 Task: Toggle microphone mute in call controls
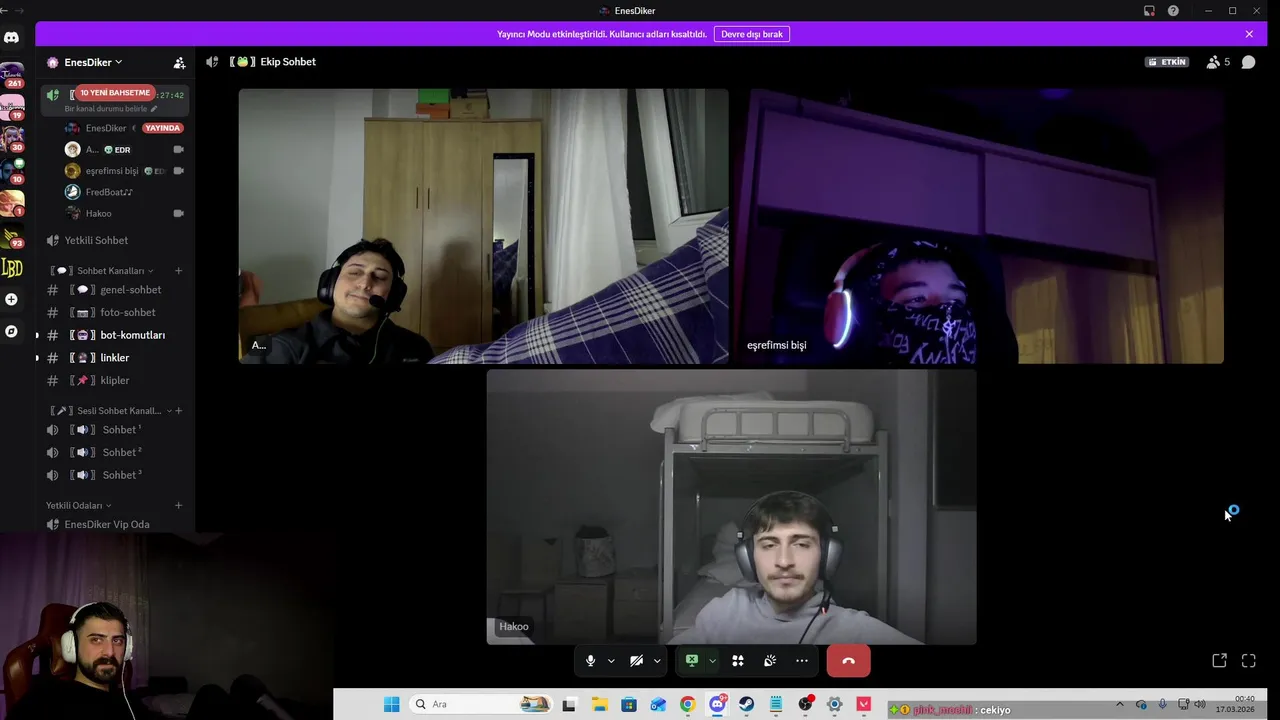(x=590, y=661)
